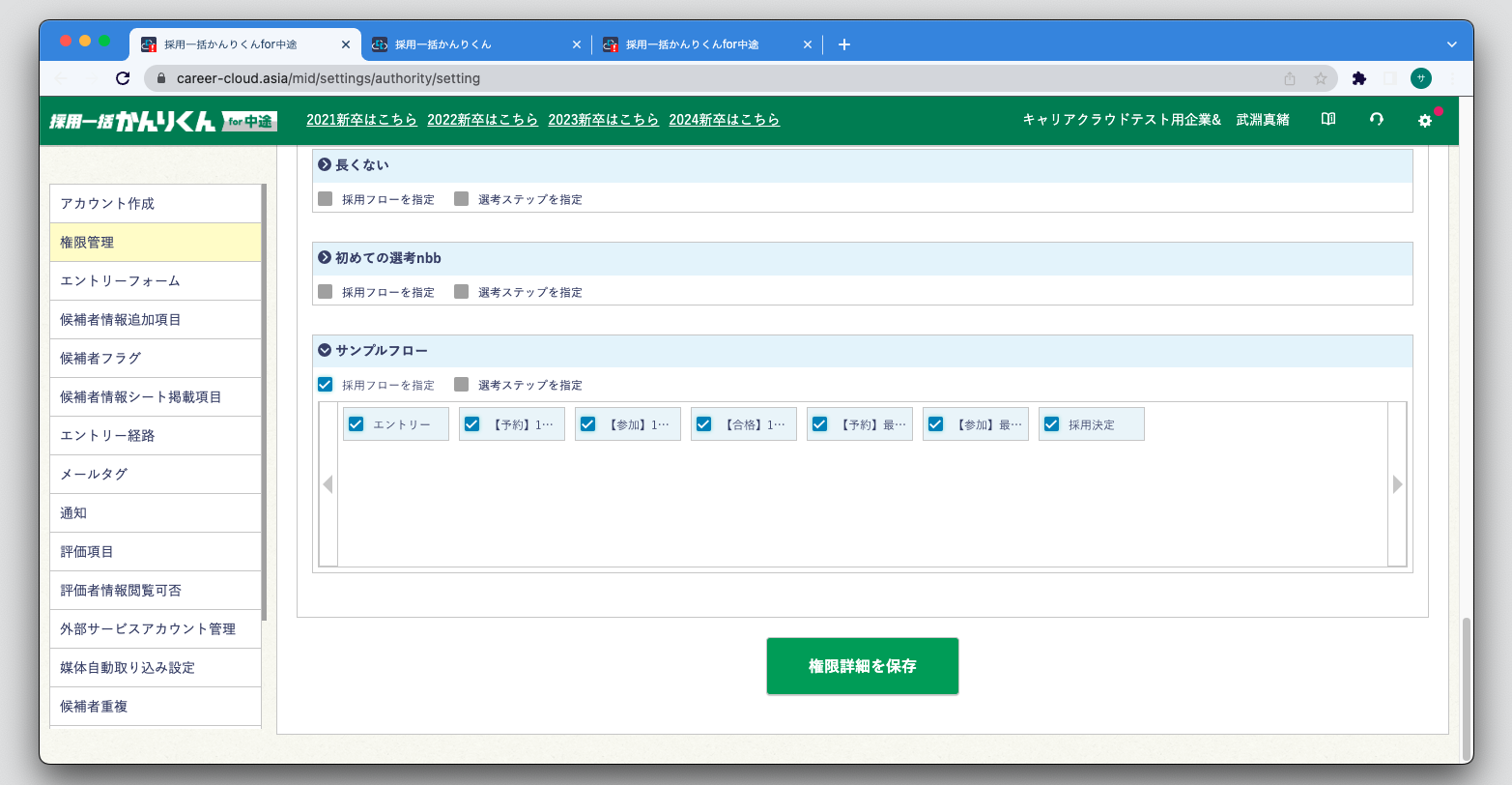Uncheck the 【合格】1… step checkbox
The height and width of the screenshot is (785, 1512).
point(704,424)
